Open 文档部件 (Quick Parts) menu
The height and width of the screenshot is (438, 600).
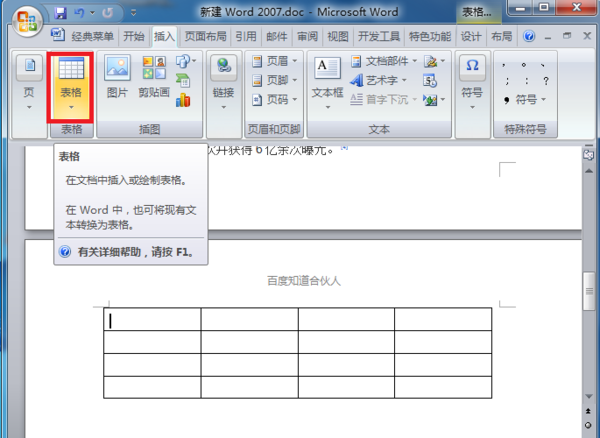[383, 61]
